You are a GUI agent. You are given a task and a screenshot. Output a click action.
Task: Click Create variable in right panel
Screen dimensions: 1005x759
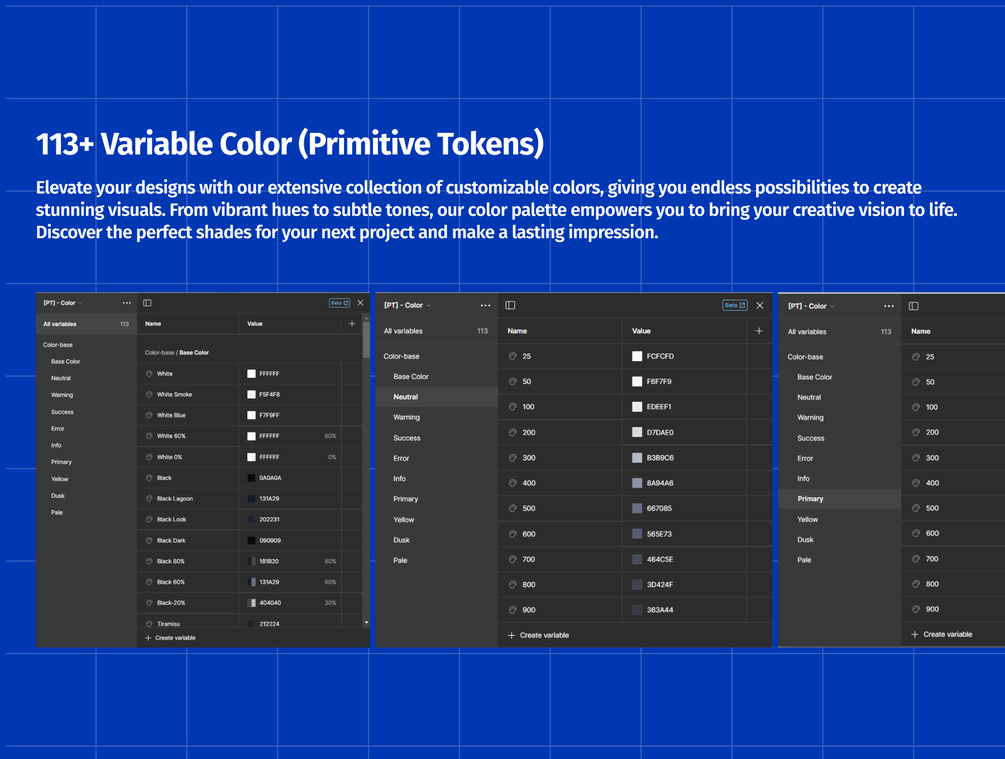(x=942, y=634)
